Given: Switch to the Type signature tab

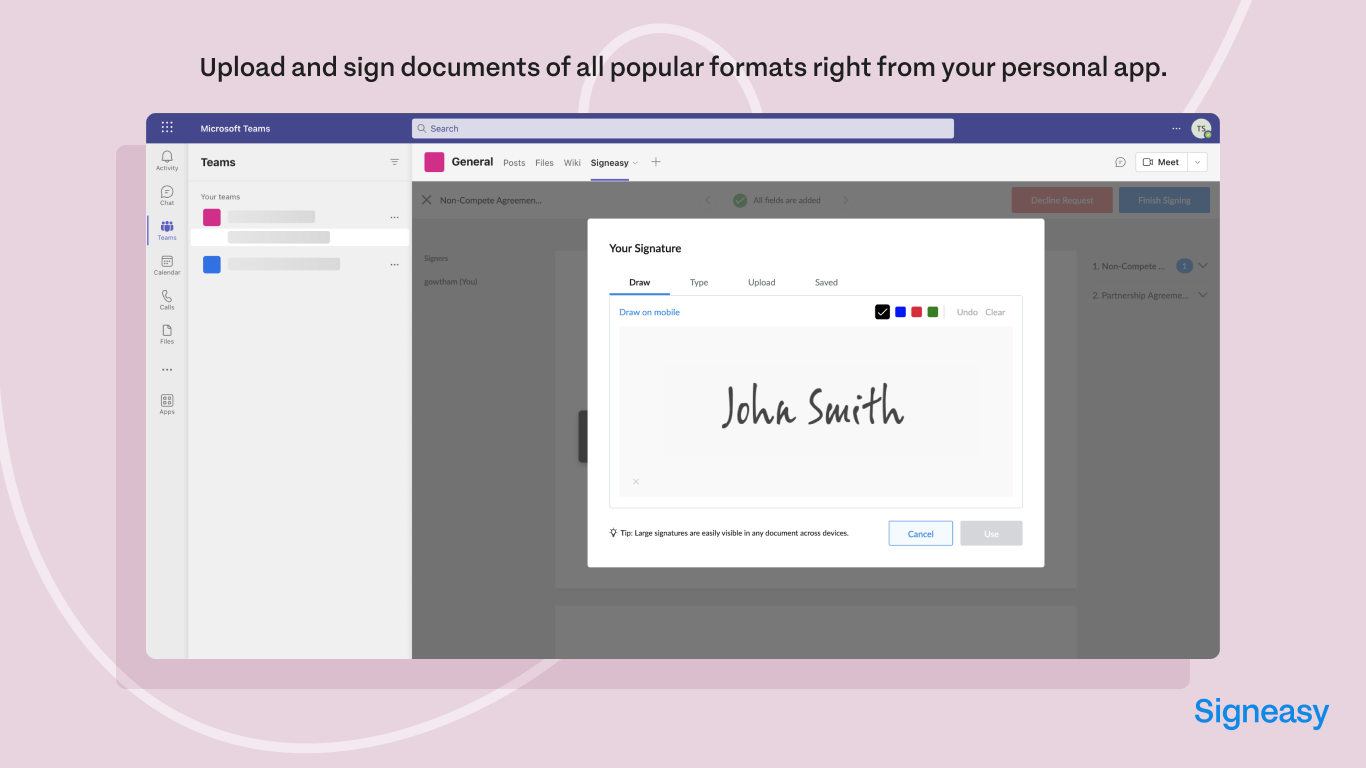Looking at the screenshot, I should (699, 282).
